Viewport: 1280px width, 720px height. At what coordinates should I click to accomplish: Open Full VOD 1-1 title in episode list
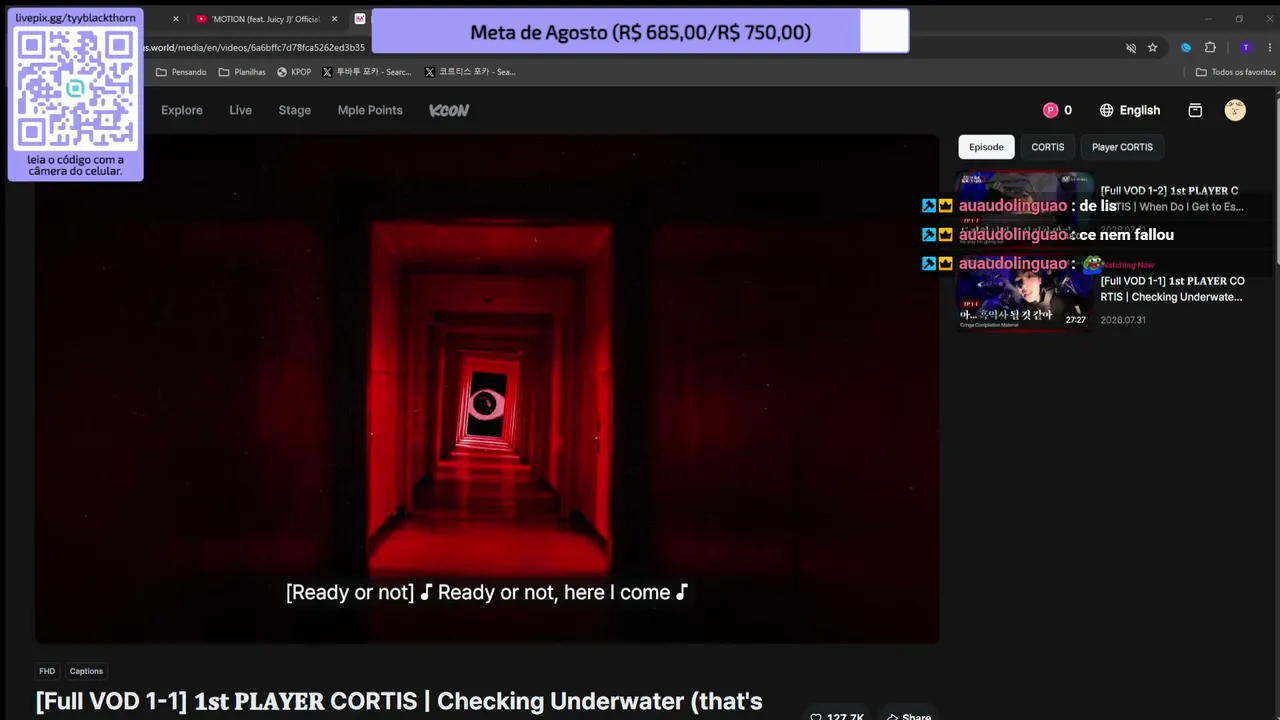[x=1172, y=289]
